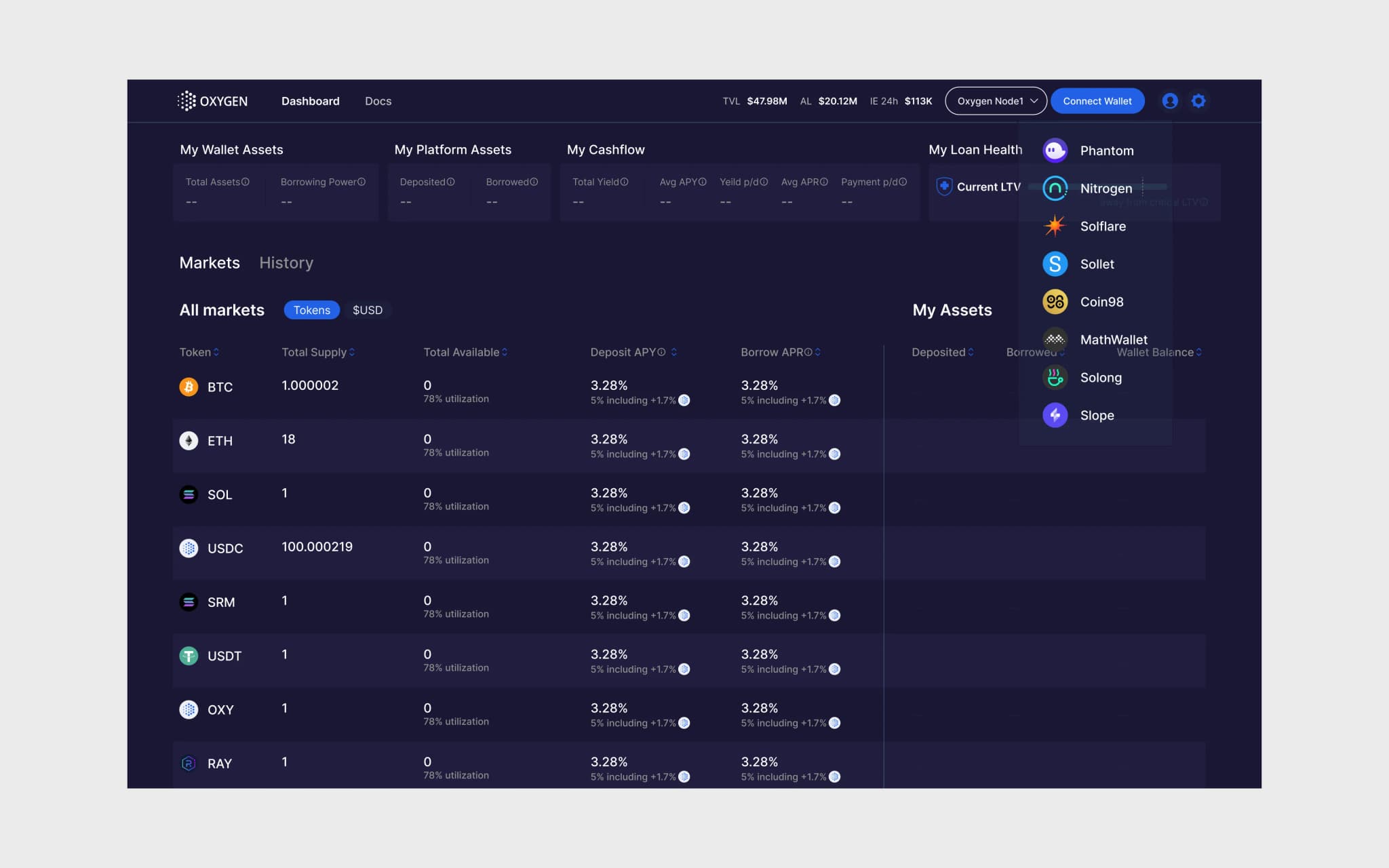Switch markets view to Tokens
This screenshot has width=1389, height=868.
[x=311, y=310]
